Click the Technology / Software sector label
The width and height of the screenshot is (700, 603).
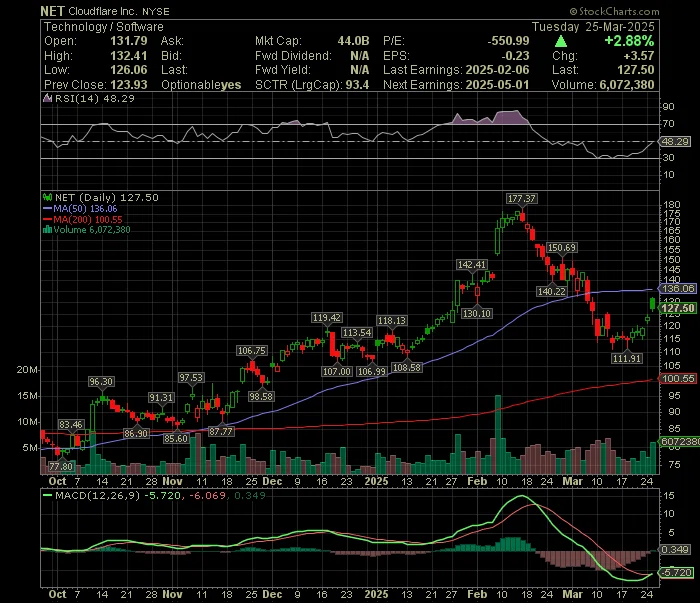(104, 27)
